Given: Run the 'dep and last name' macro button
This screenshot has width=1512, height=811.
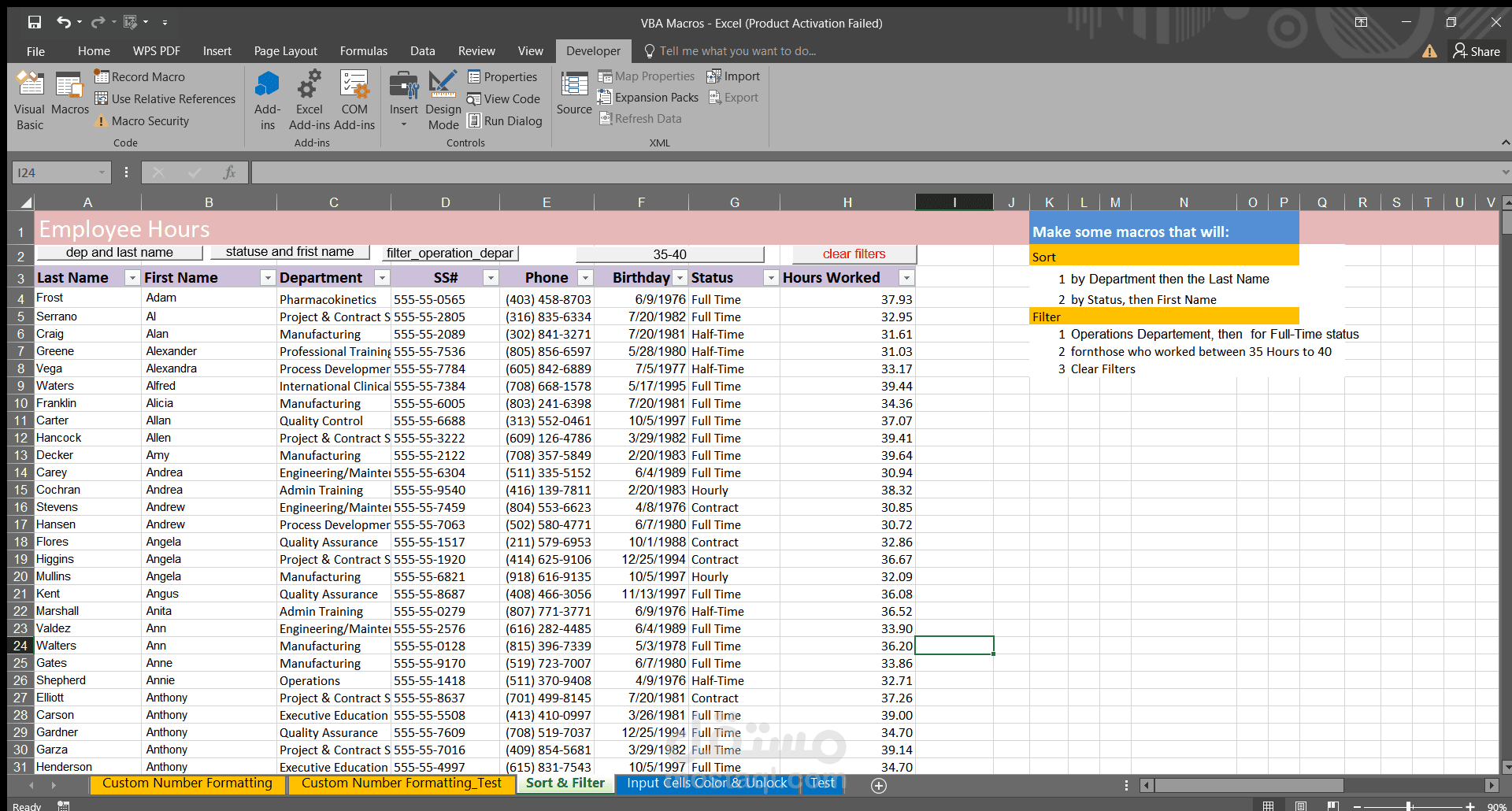Looking at the screenshot, I should tap(119, 252).
